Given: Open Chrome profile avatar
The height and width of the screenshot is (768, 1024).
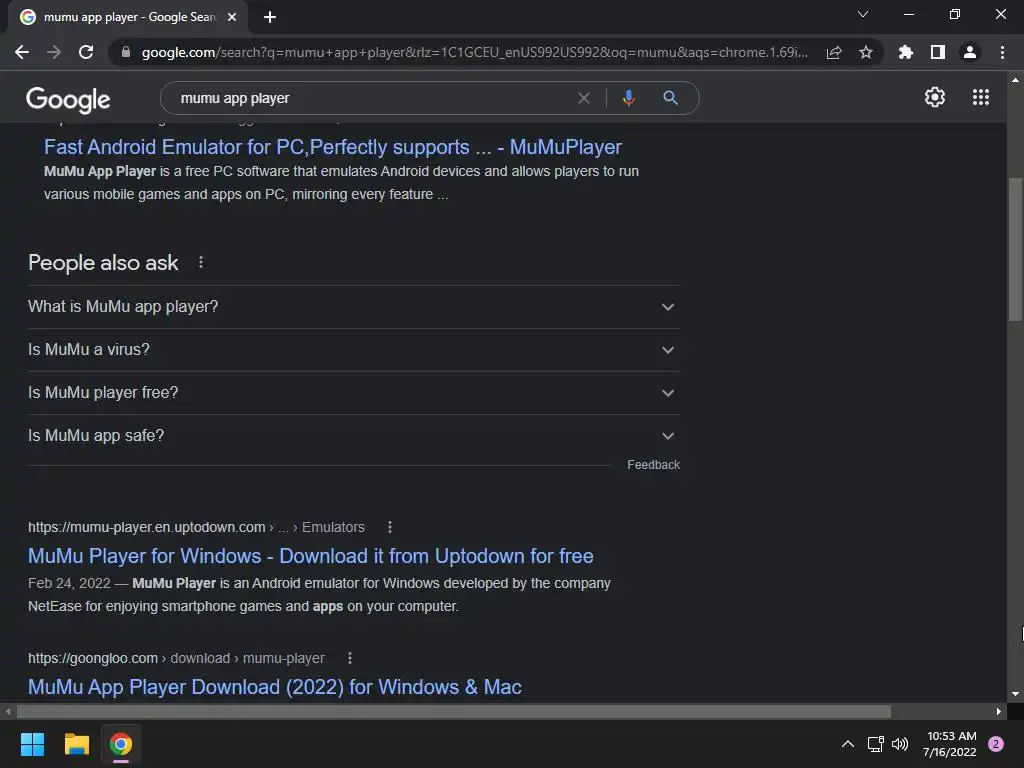Looking at the screenshot, I should click(970, 52).
